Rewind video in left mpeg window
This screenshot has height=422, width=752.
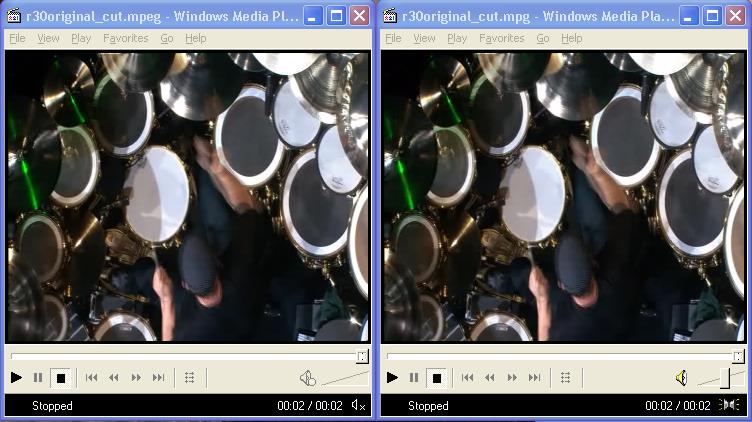114,378
